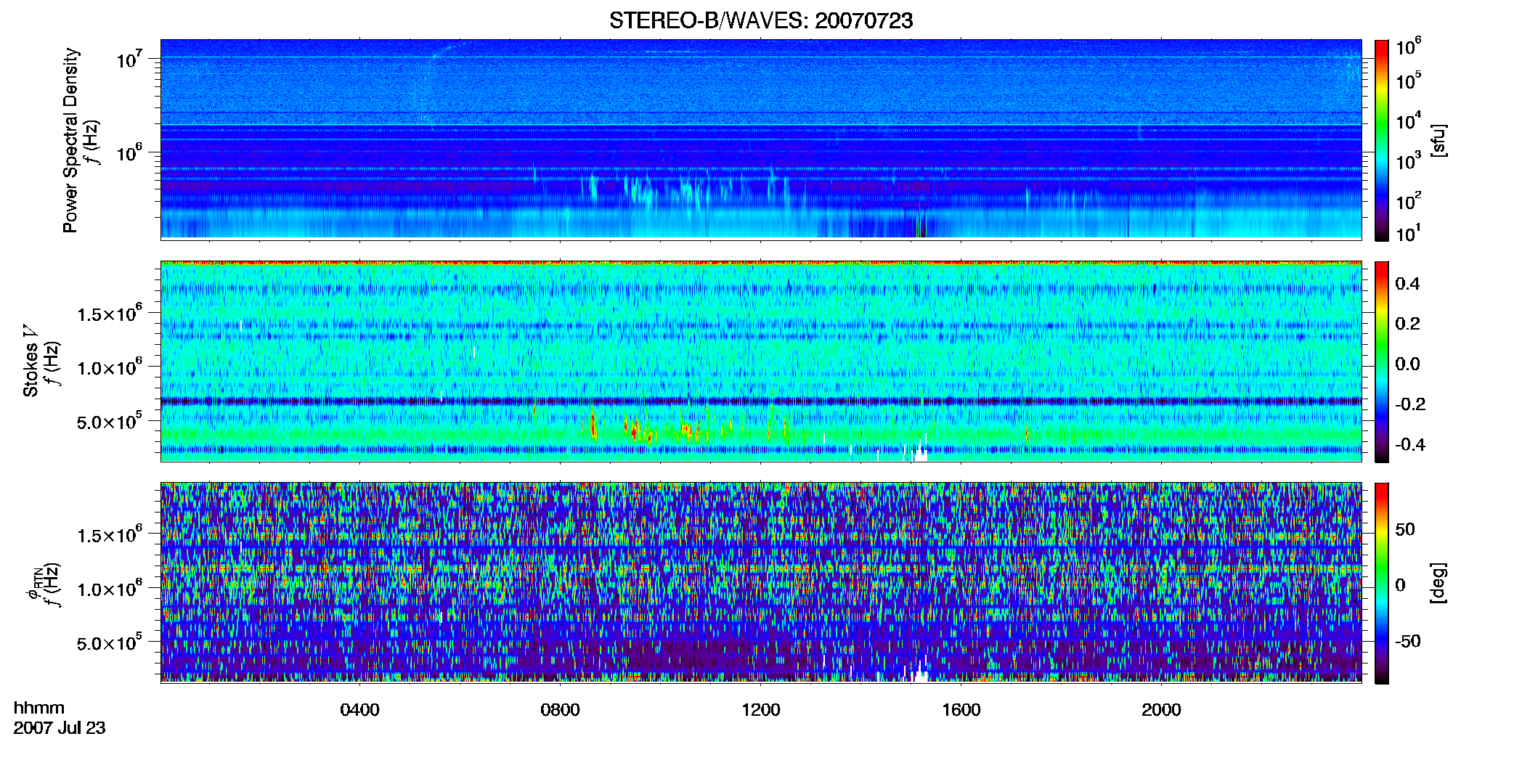1522x784 pixels.
Task: Click the hhmm axis label
Action: [x=39, y=708]
